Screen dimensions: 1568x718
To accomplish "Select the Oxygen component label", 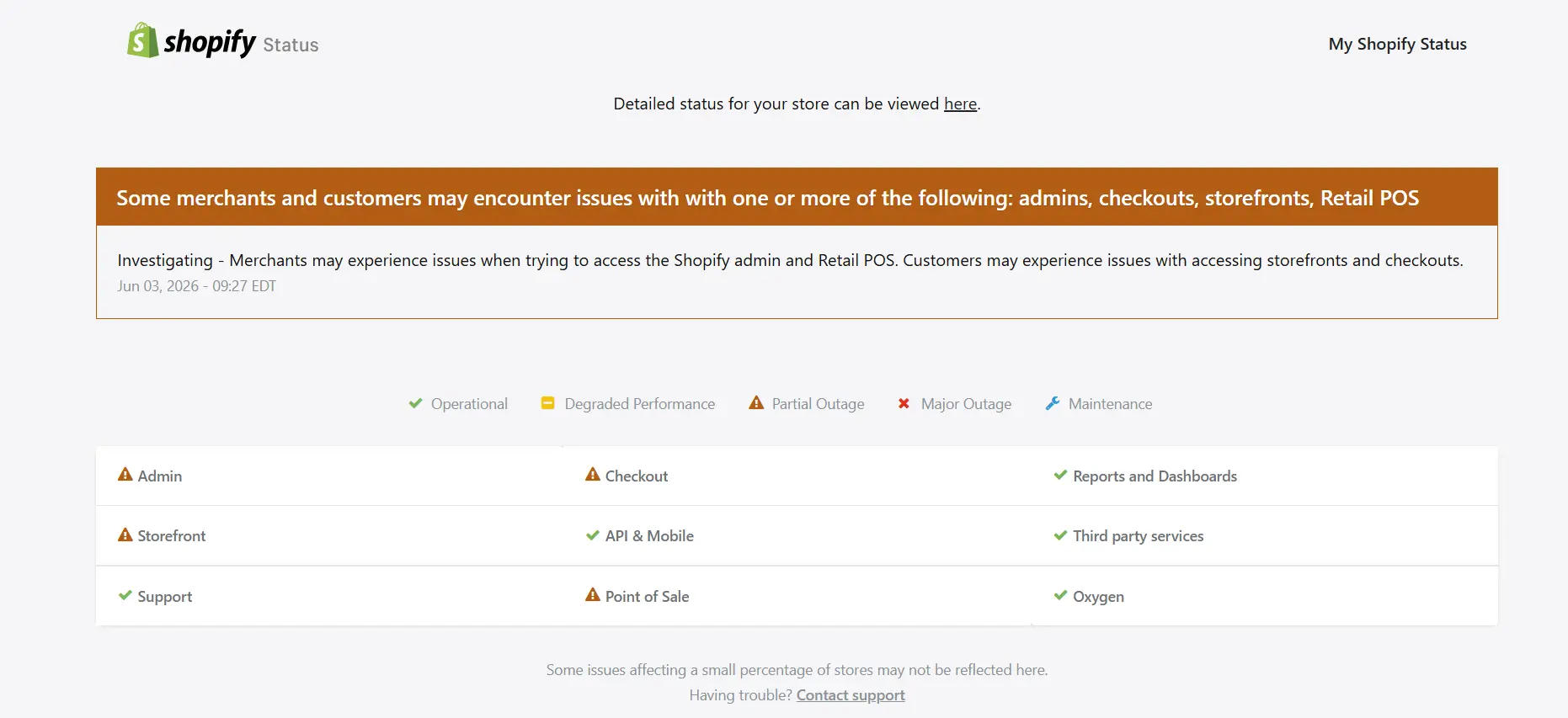I will point(1098,597).
